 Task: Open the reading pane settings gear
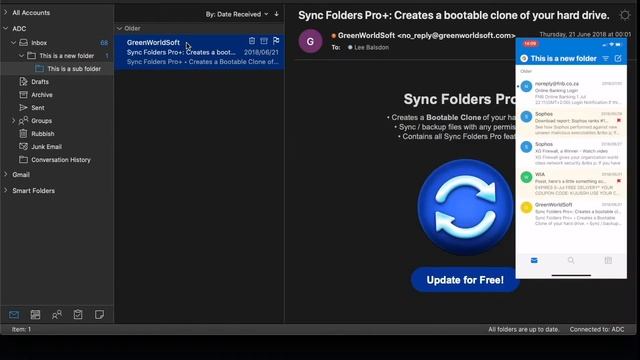(x=625, y=16)
